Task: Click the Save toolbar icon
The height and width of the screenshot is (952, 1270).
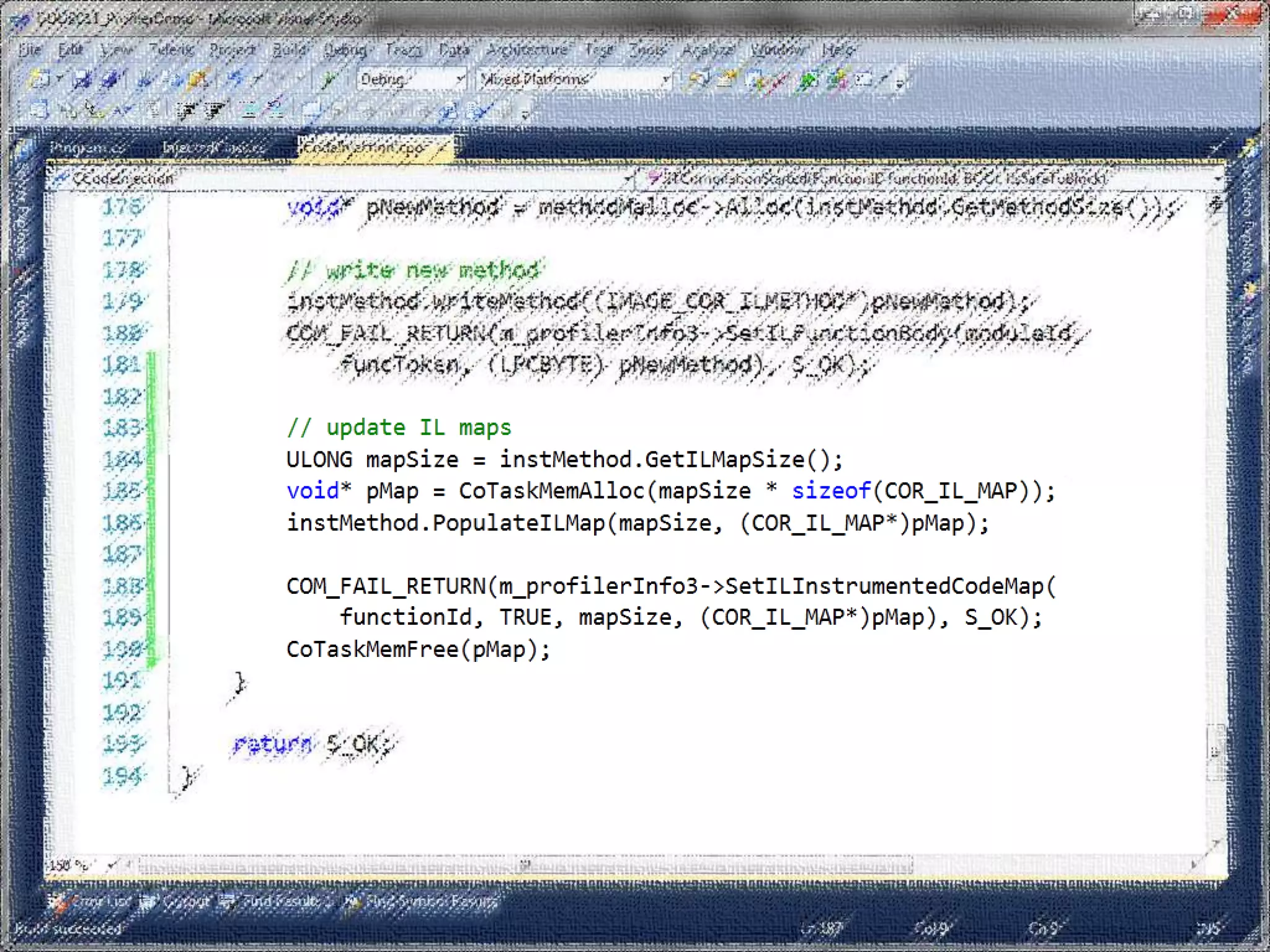Action: [82, 79]
